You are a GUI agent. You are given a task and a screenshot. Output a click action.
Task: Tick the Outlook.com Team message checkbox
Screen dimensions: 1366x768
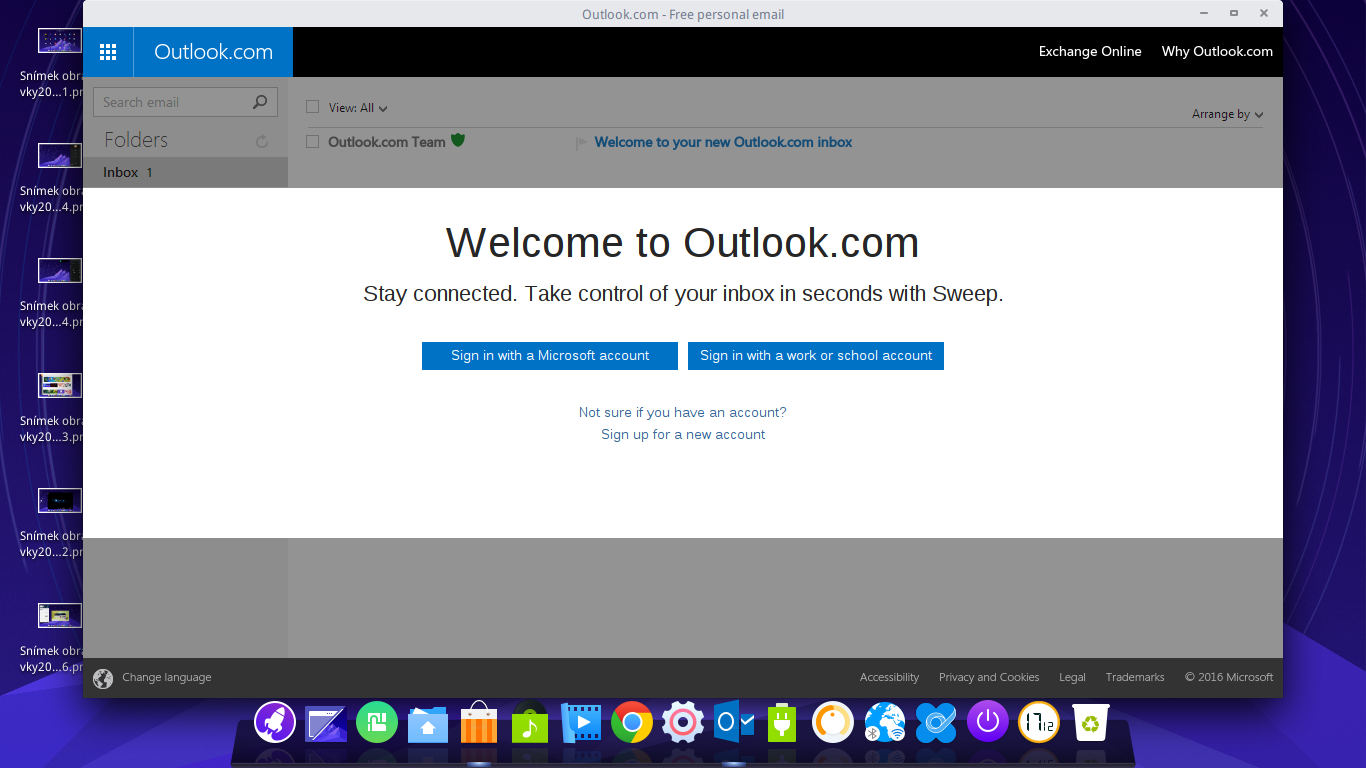312,142
